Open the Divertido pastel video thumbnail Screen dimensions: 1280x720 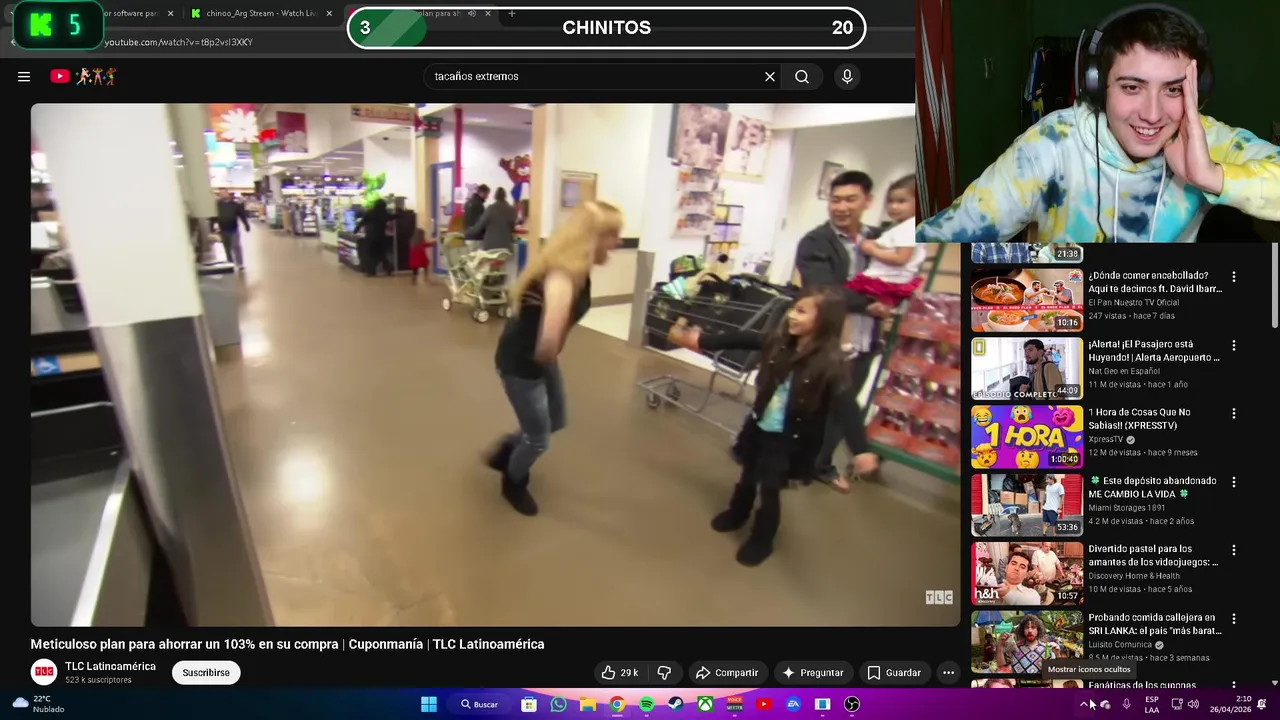(1027, 573)
